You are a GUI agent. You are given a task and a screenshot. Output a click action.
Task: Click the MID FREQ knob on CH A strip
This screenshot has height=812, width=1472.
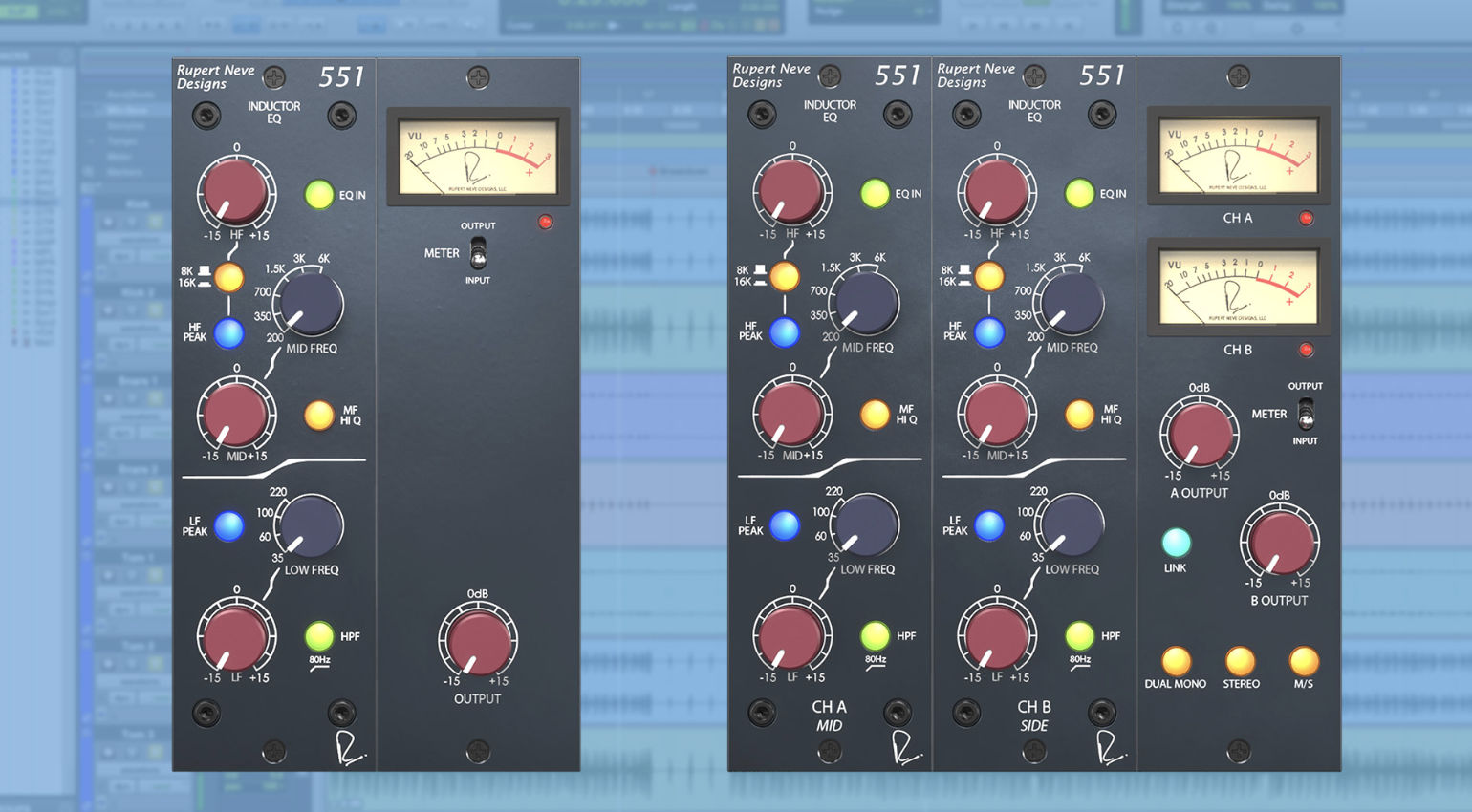[866, 304]
